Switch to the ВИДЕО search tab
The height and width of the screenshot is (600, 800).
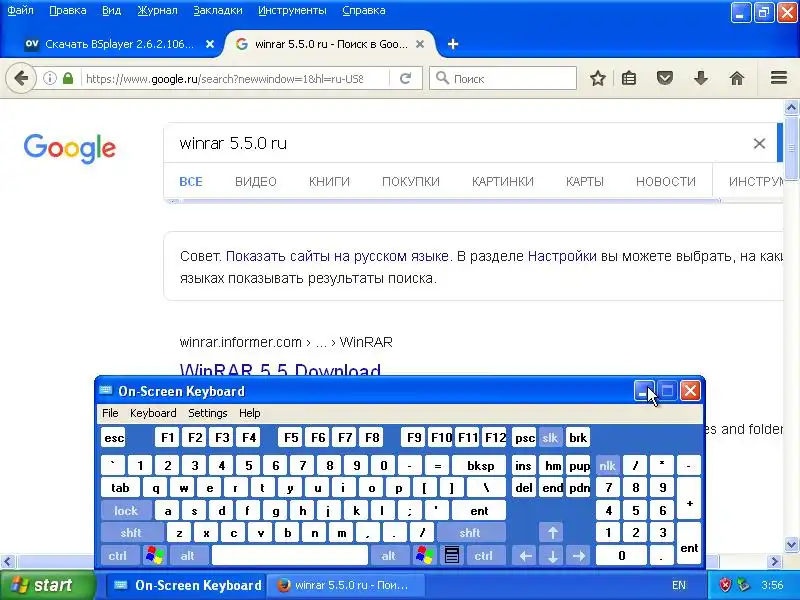pyautogui.click(x=256, y=182)
